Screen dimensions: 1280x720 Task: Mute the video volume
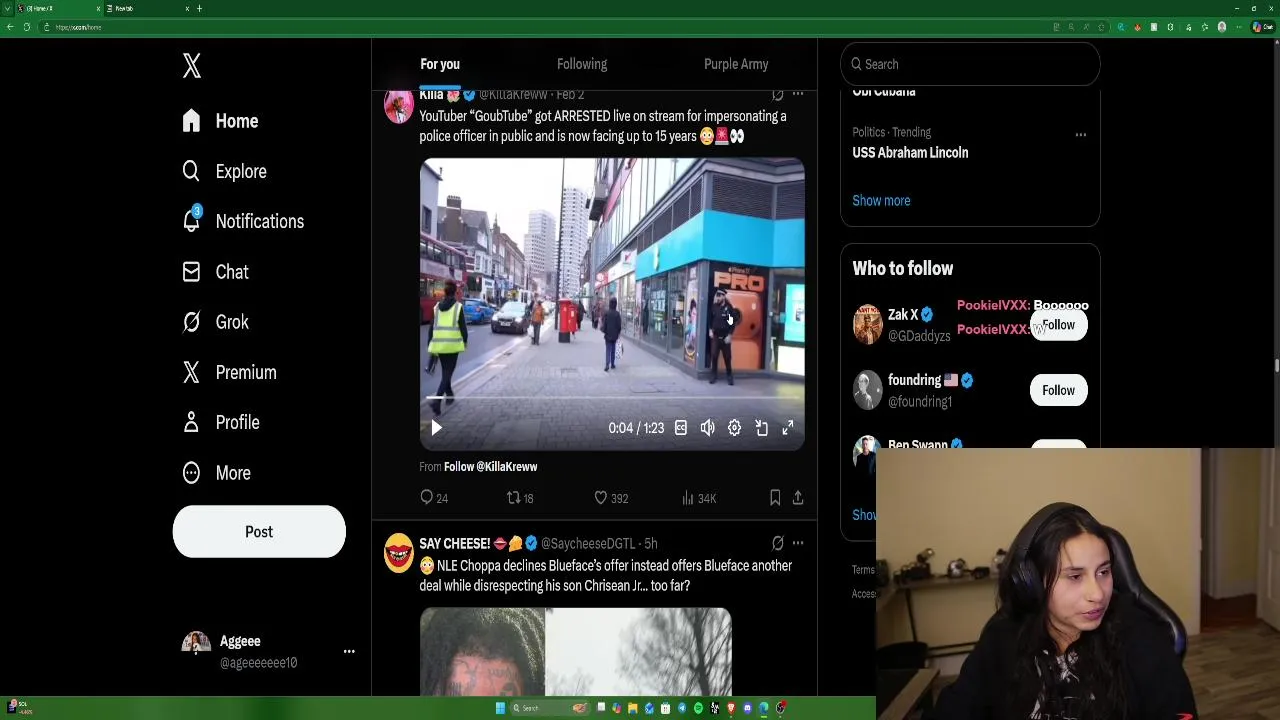point(708,428)
